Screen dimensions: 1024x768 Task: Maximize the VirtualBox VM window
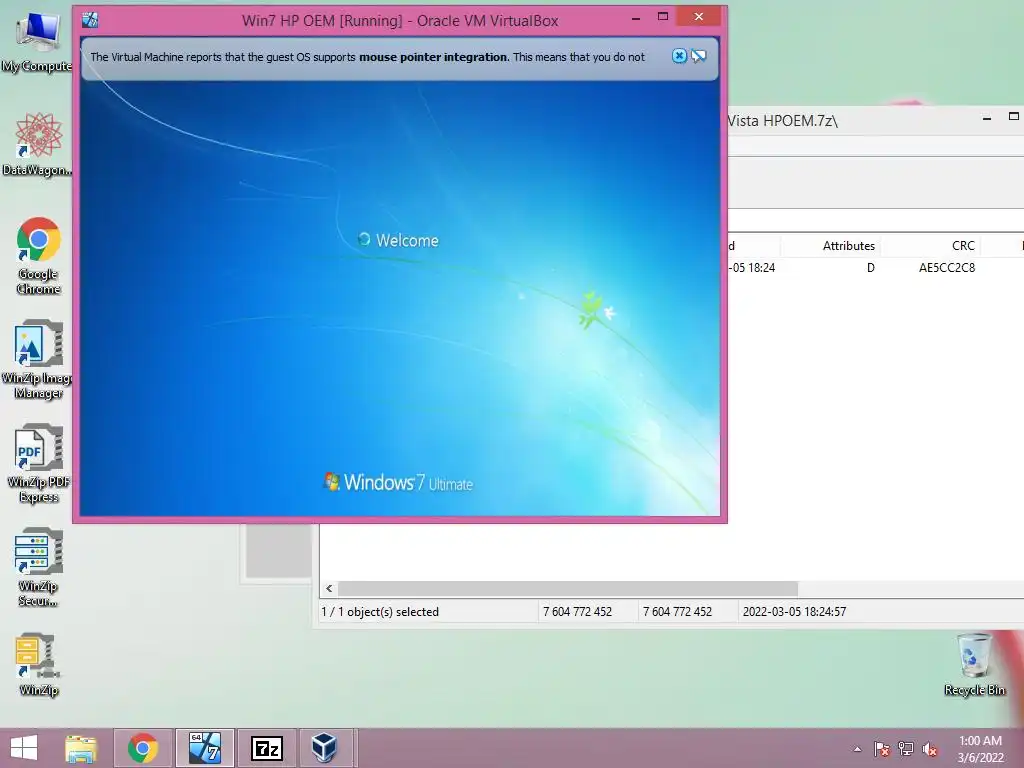(663, 17)
